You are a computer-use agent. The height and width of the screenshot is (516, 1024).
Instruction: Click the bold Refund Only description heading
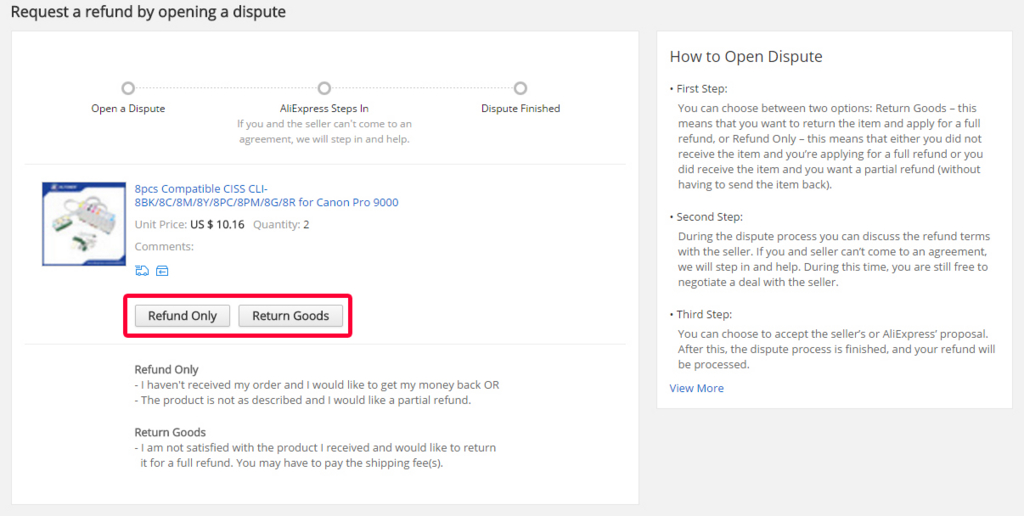167,369
